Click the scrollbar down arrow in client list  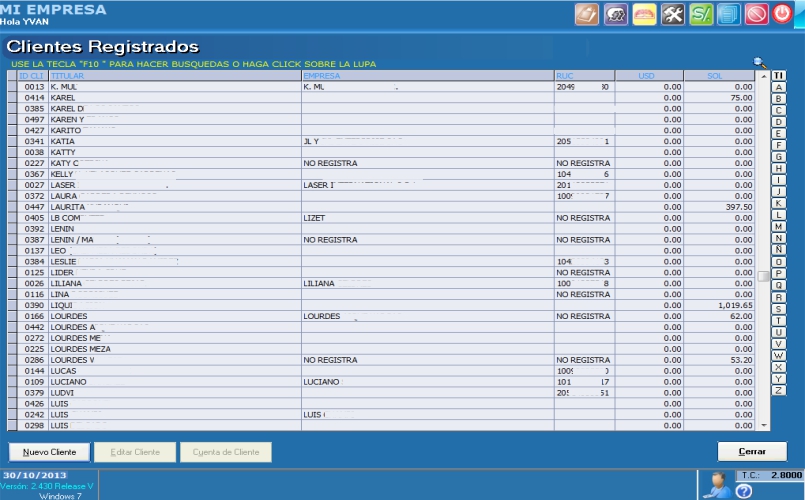click(764, 425)
